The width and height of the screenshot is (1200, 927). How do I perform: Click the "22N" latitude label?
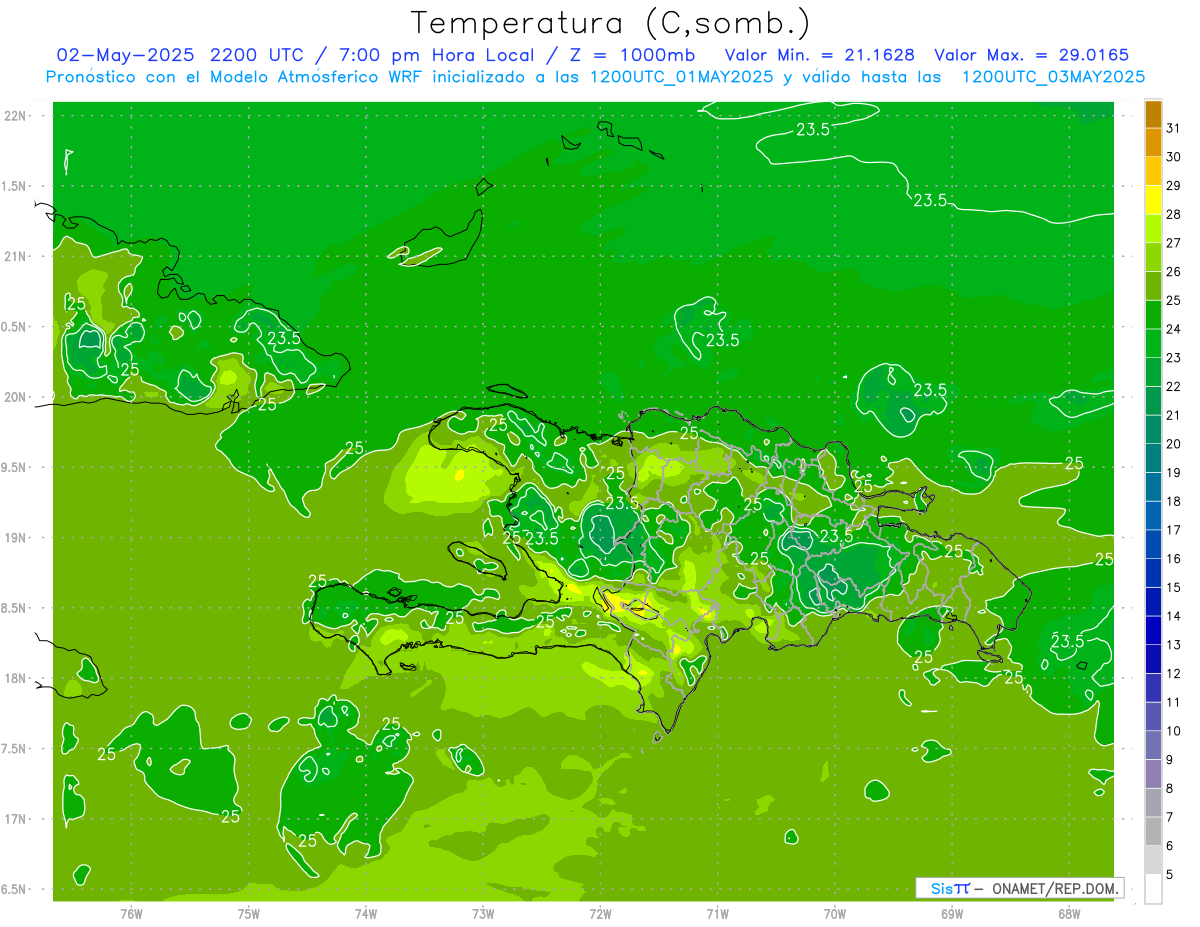click(x=15, y=115)
